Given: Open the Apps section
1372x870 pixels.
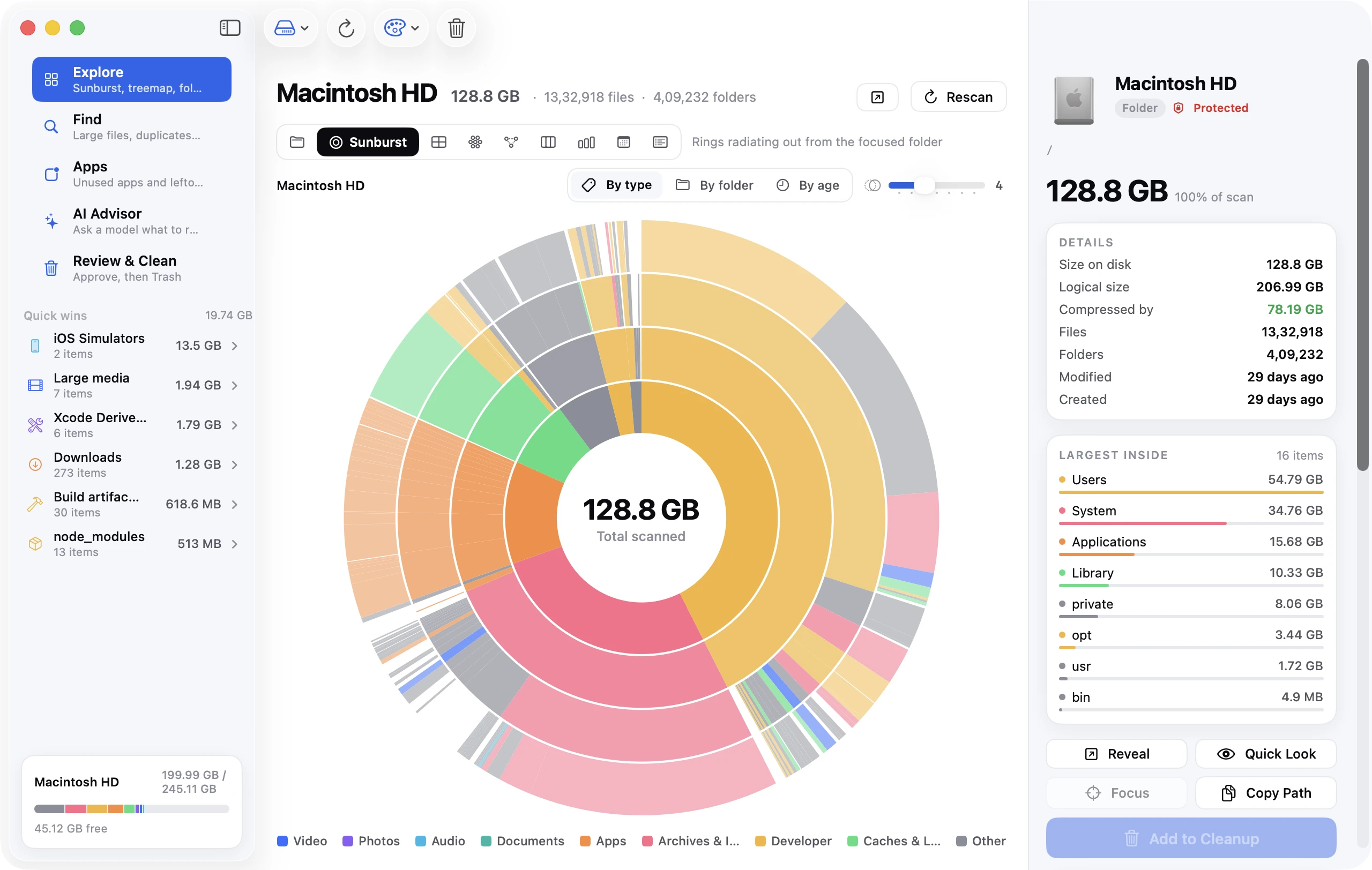Looking at the screenshot, I should click(x=132, y=174).
